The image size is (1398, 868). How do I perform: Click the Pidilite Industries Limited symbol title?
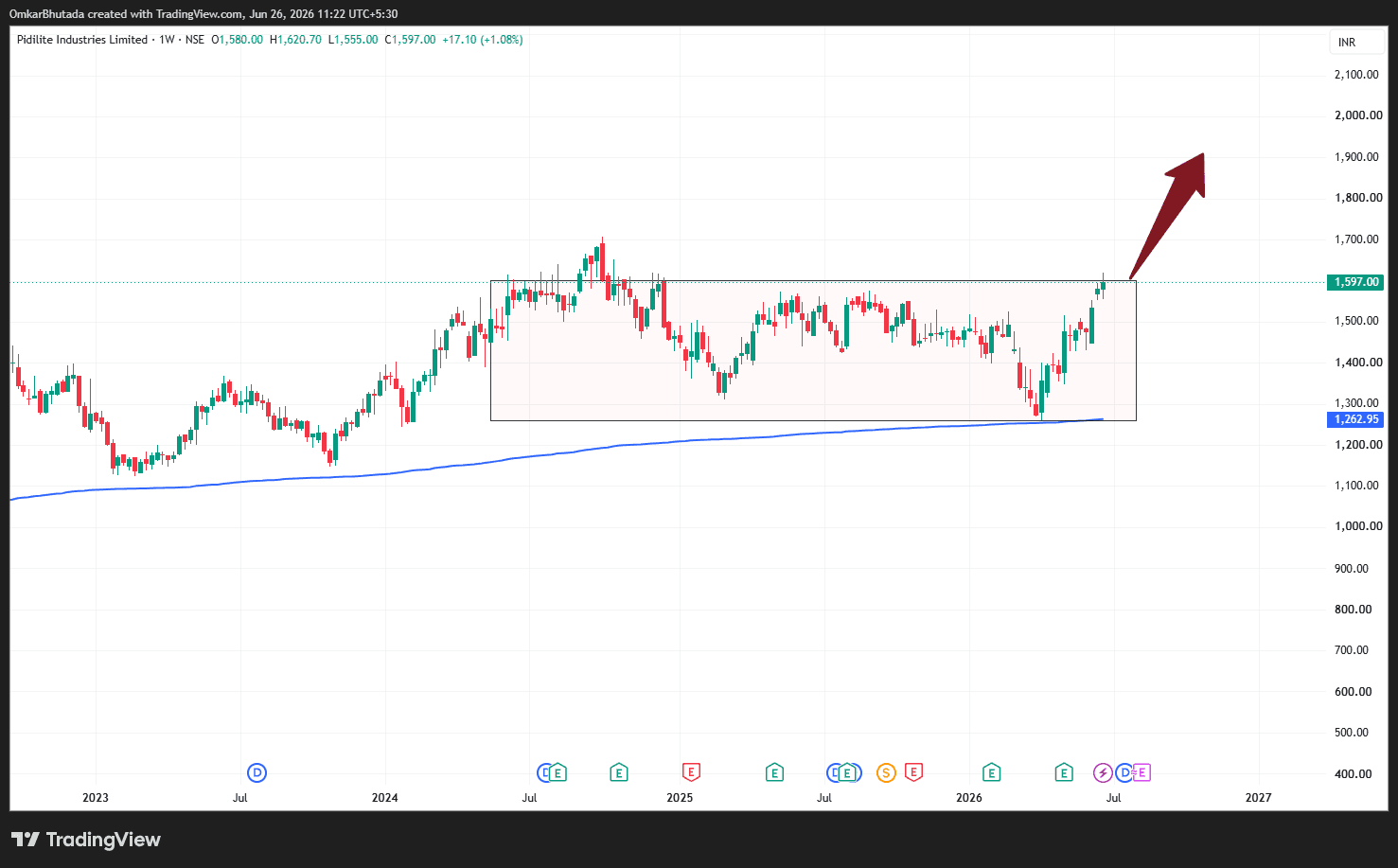coord(82,40)
